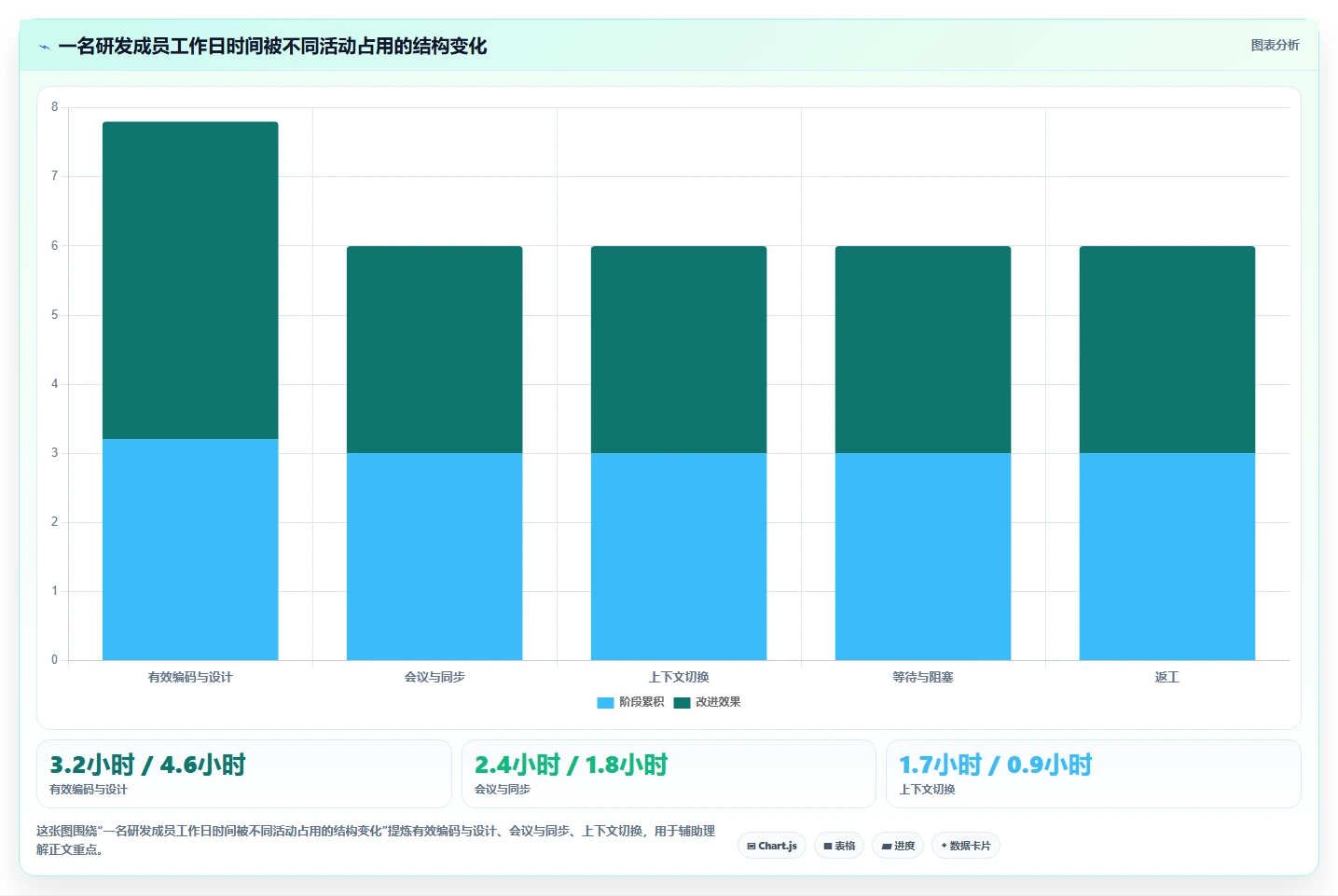Click the dark green 改进效果 segment for 会议与同步
Screen dimensions: 1338x896
pos(435,350)
